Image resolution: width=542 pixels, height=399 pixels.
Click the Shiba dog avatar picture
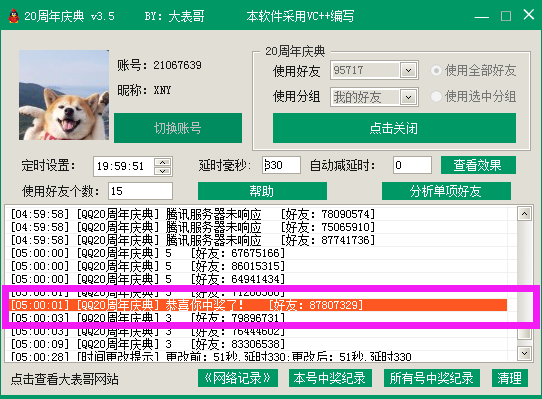tap(64, 95)
